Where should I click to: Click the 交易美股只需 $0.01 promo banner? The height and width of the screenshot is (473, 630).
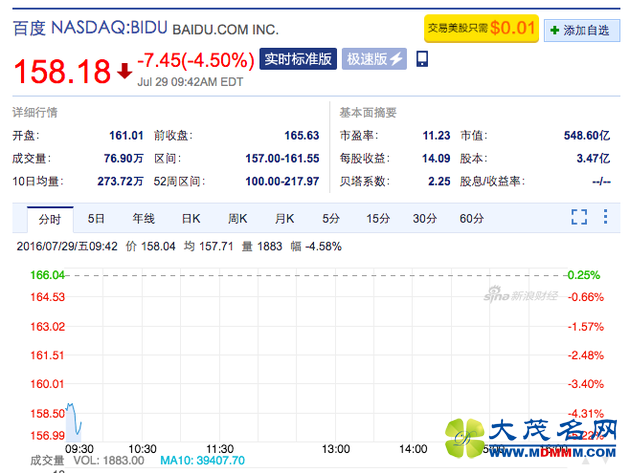pos(481,28)
